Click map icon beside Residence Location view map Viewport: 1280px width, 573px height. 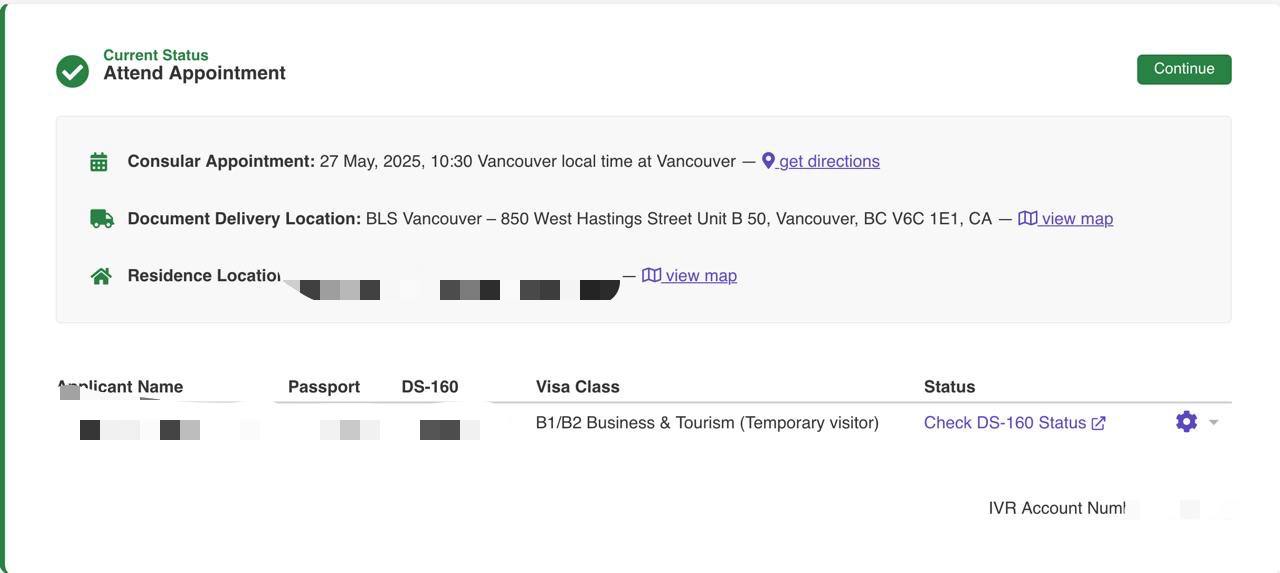pos(651,275)
